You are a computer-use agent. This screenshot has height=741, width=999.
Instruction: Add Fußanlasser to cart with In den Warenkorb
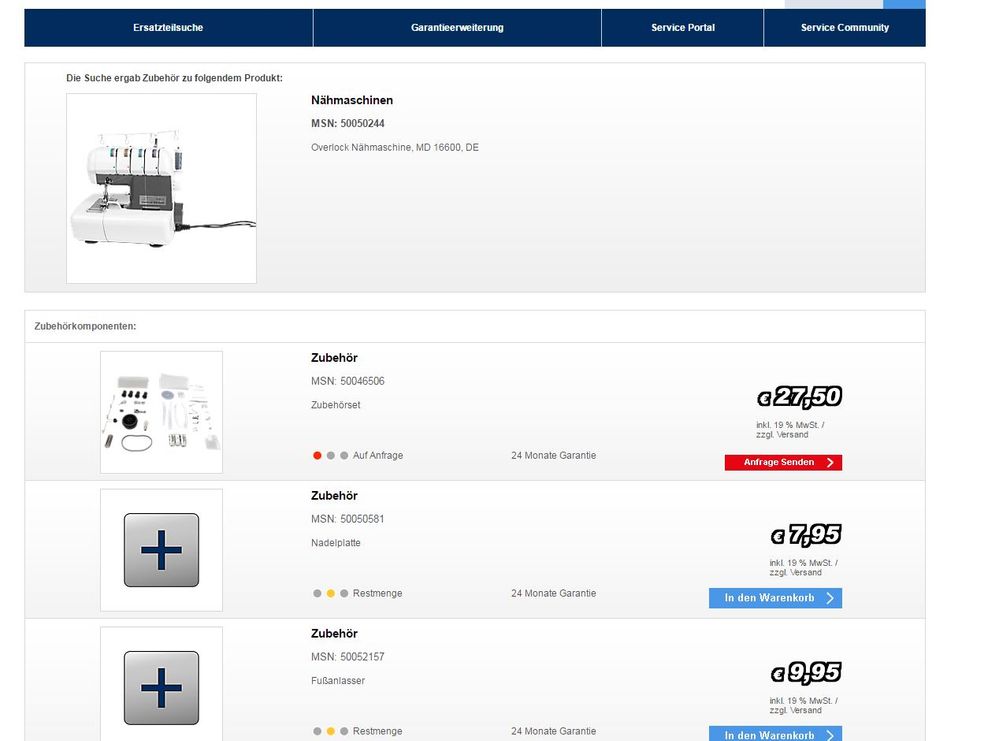(775, 734)
